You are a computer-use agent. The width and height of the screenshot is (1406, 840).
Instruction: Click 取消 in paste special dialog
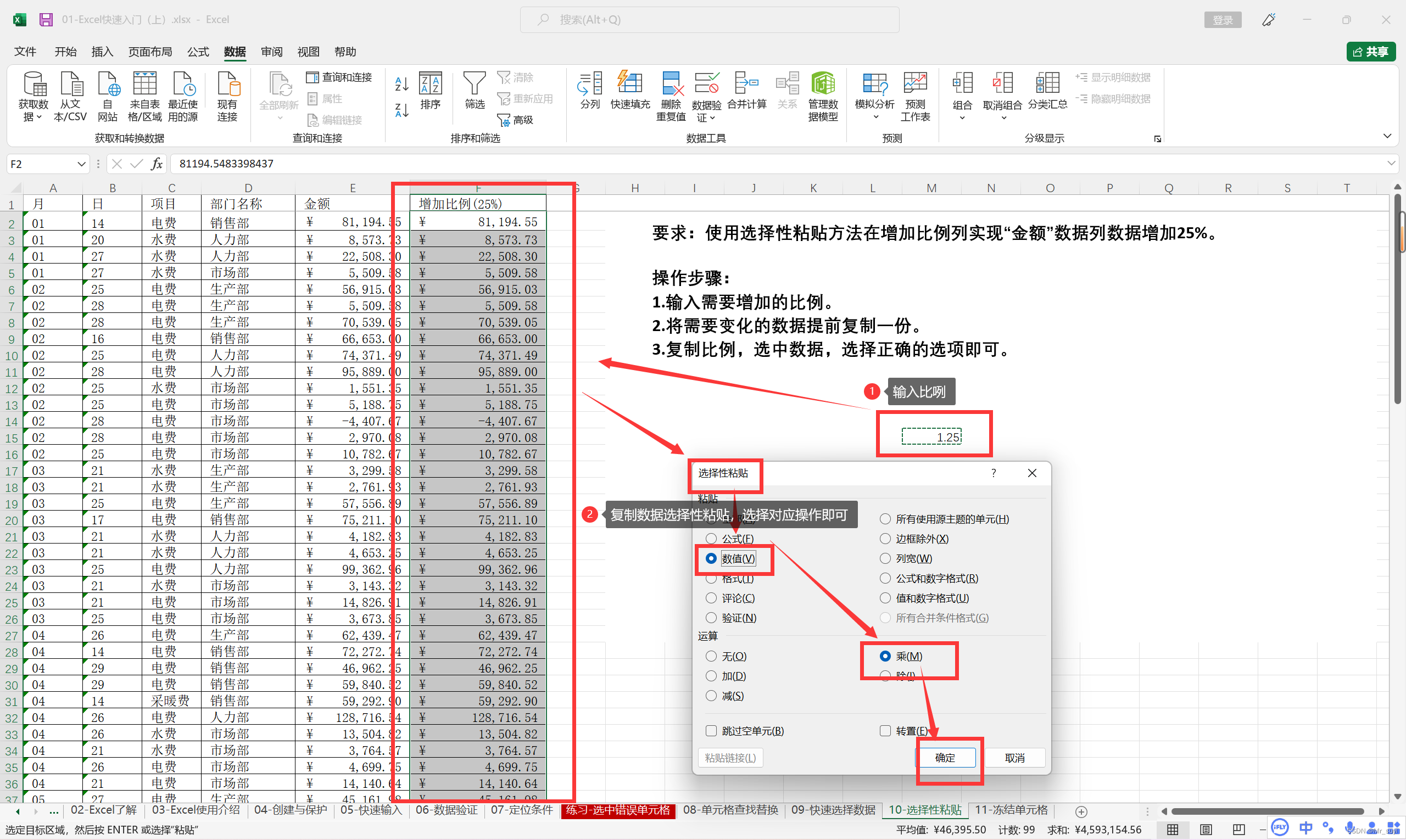1015,757
